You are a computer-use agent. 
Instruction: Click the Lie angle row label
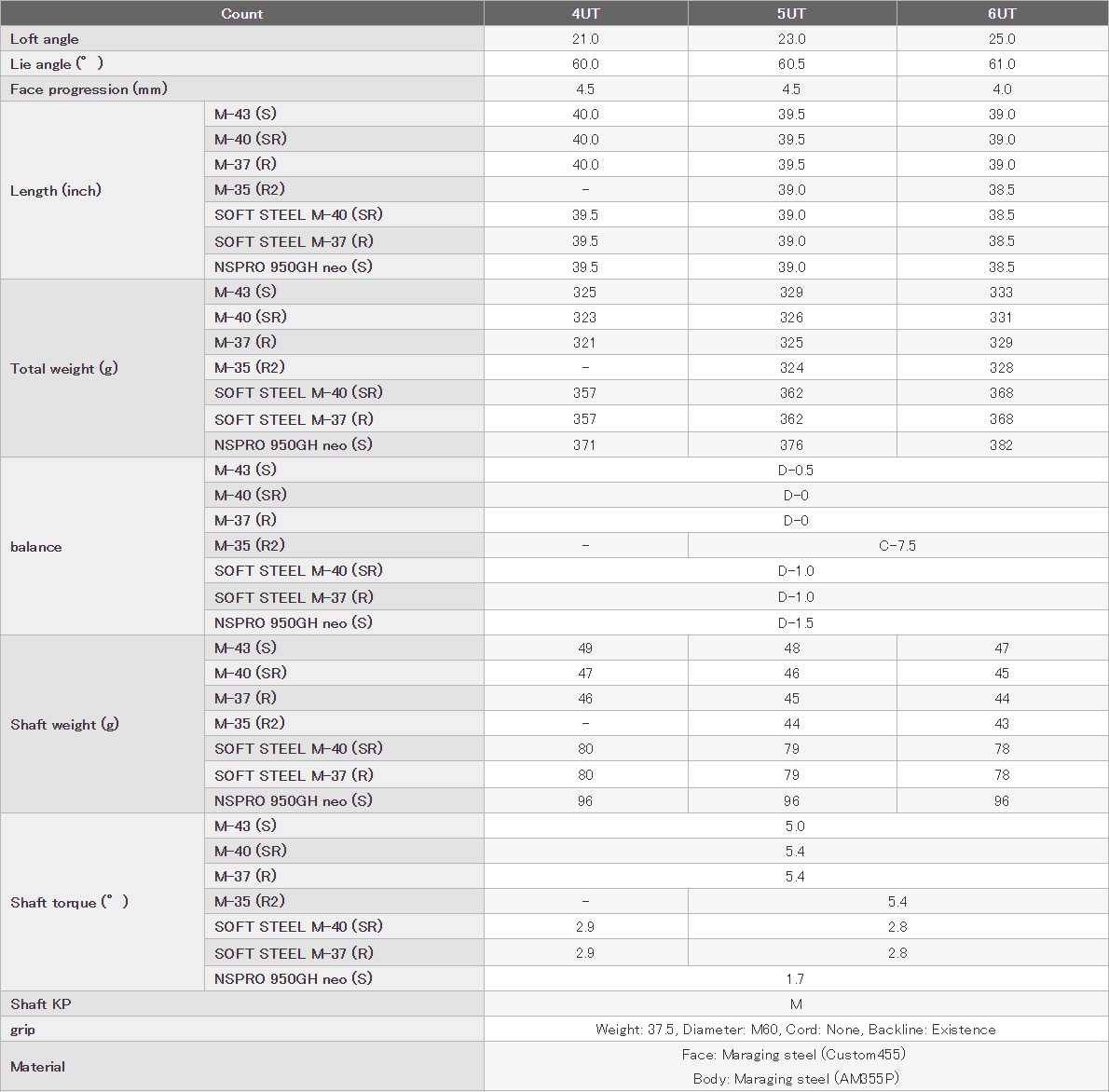(56, 64)
